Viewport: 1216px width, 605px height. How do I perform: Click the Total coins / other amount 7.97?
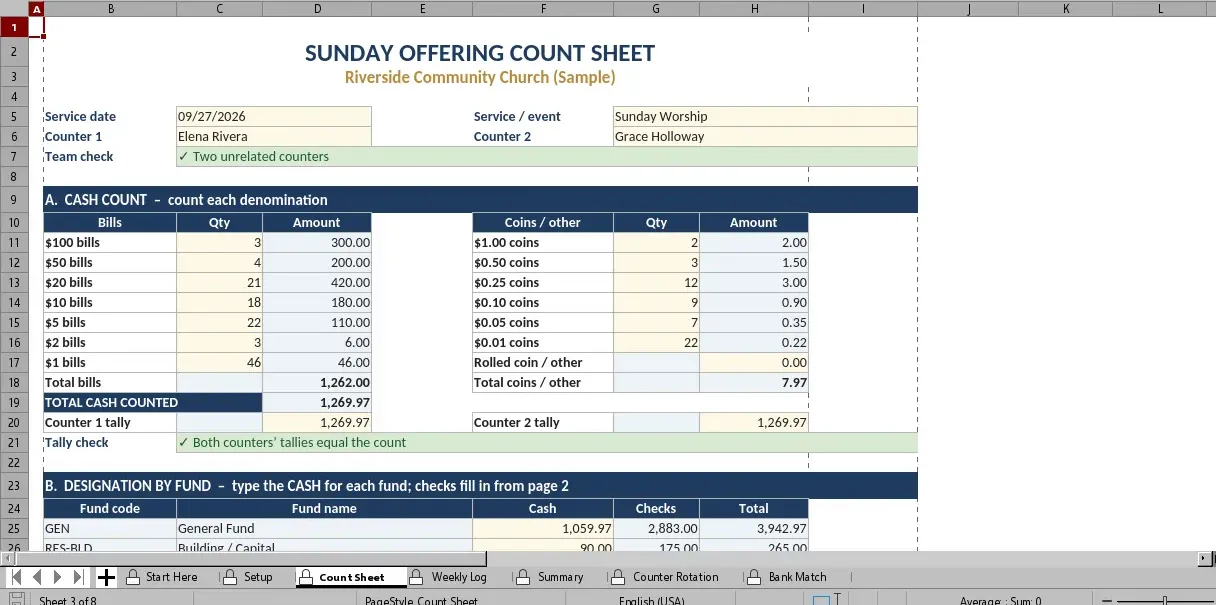click(754, 383)
